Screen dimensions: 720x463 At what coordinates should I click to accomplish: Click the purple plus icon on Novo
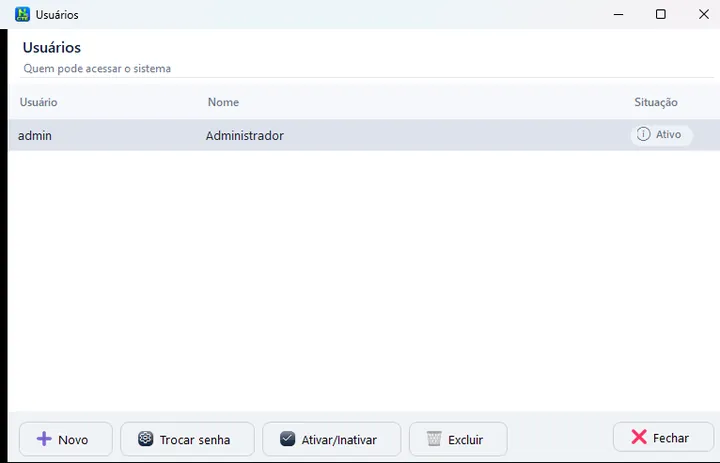coord(44,439)
